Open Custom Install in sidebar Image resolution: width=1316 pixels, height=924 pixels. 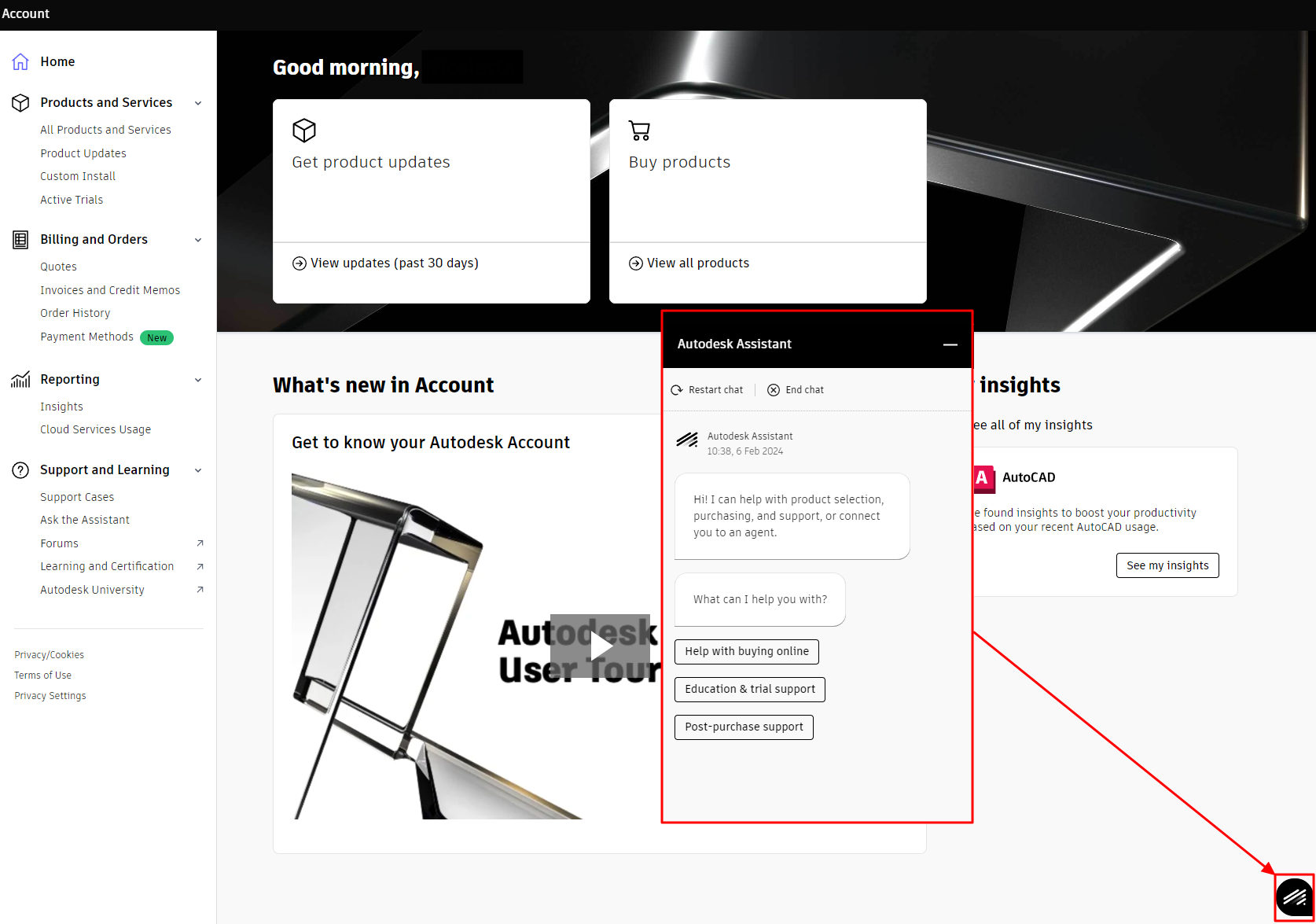click(x=78, y=176)
